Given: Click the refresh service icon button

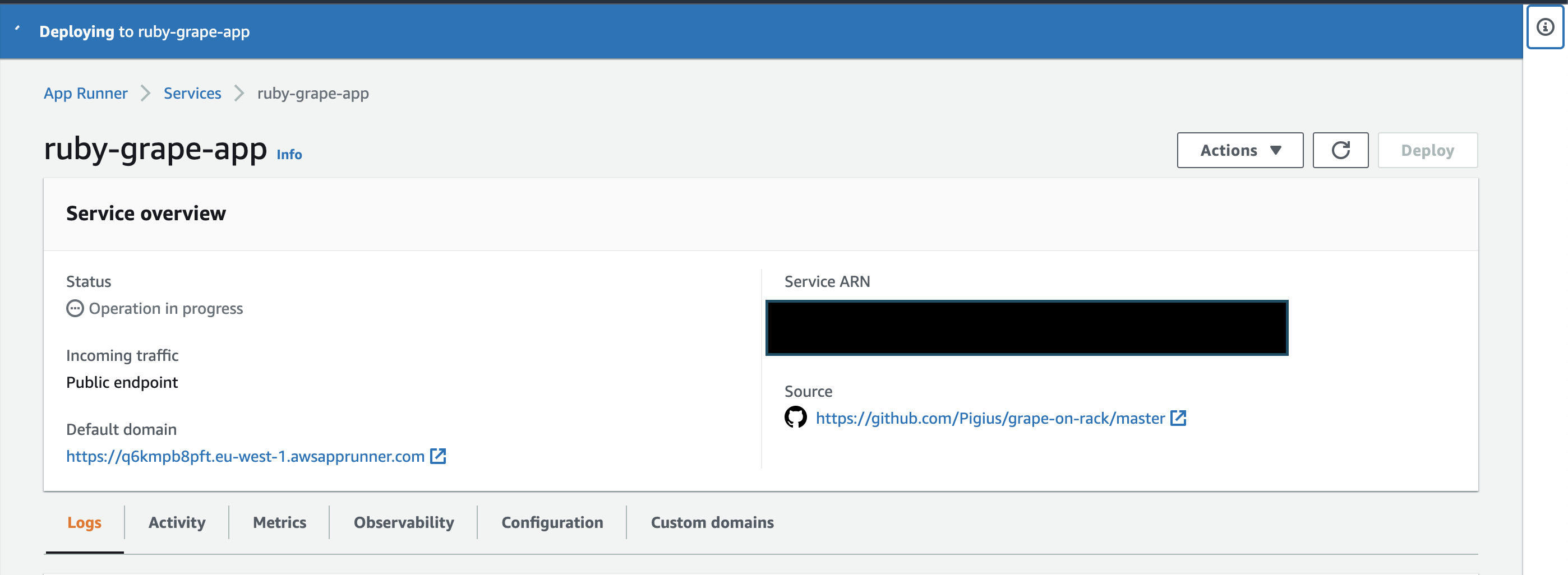Looking at the screenshot, I should 1340,150.
